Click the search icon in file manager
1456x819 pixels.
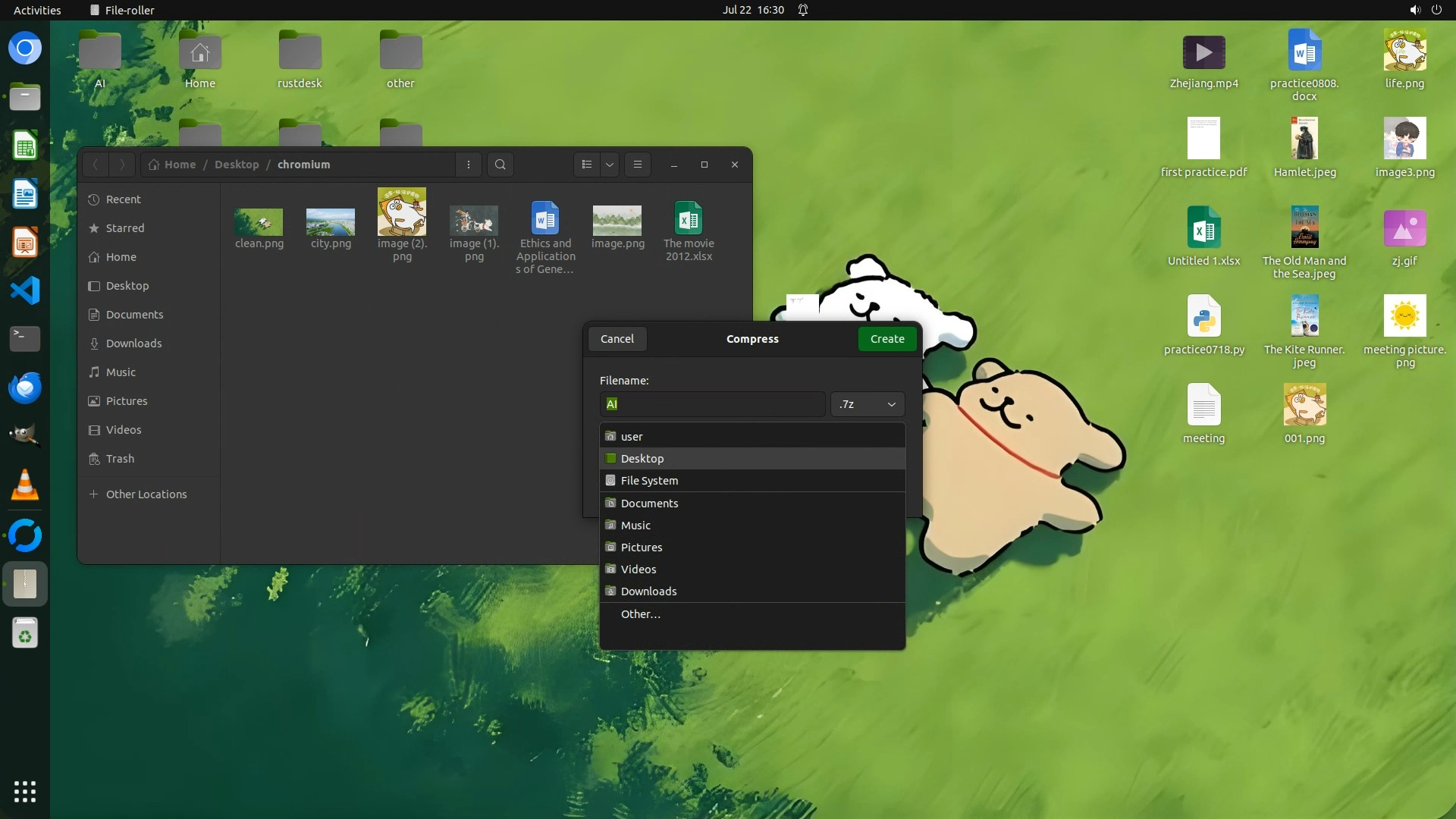point(500,165)
